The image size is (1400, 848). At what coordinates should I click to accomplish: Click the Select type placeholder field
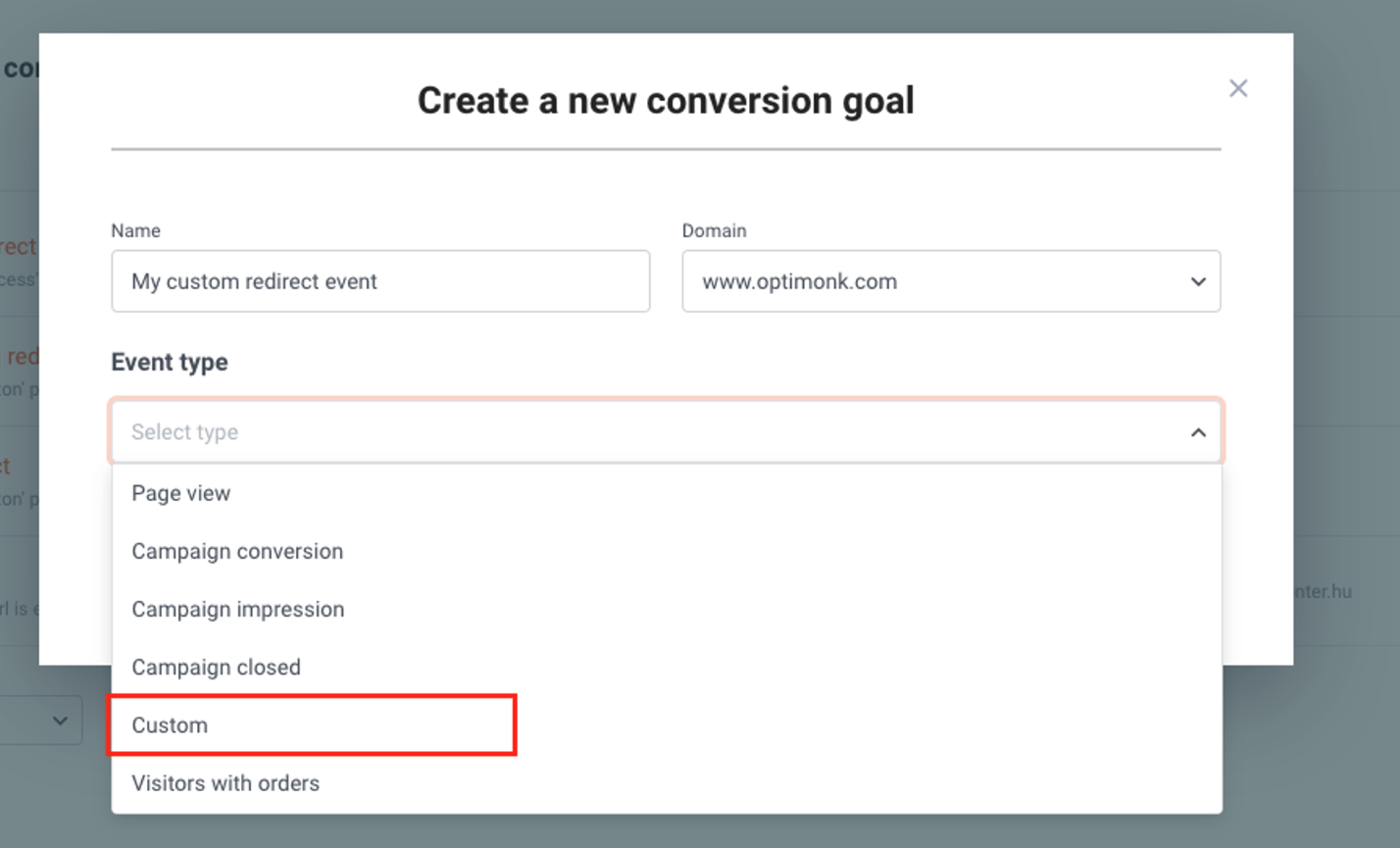coord(666,431)
